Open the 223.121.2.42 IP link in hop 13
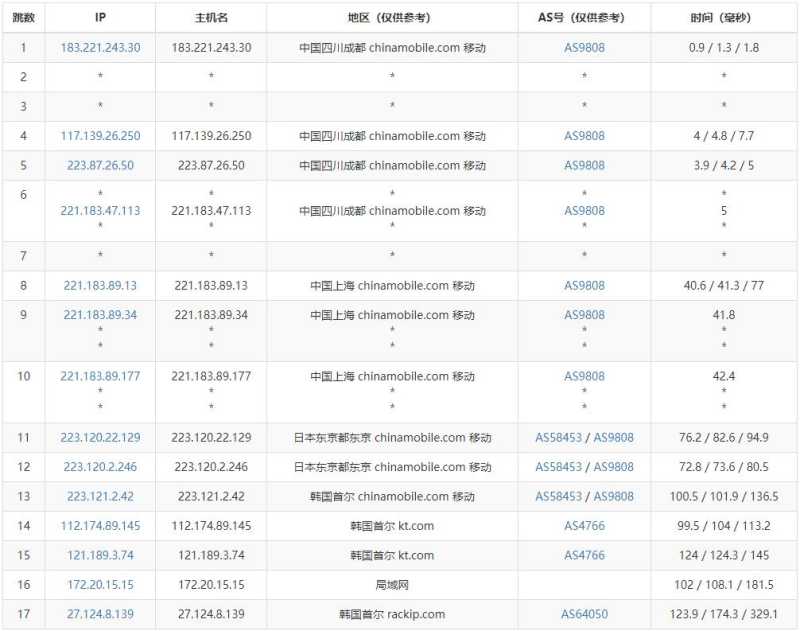800x631 pixels. [101, 496]
